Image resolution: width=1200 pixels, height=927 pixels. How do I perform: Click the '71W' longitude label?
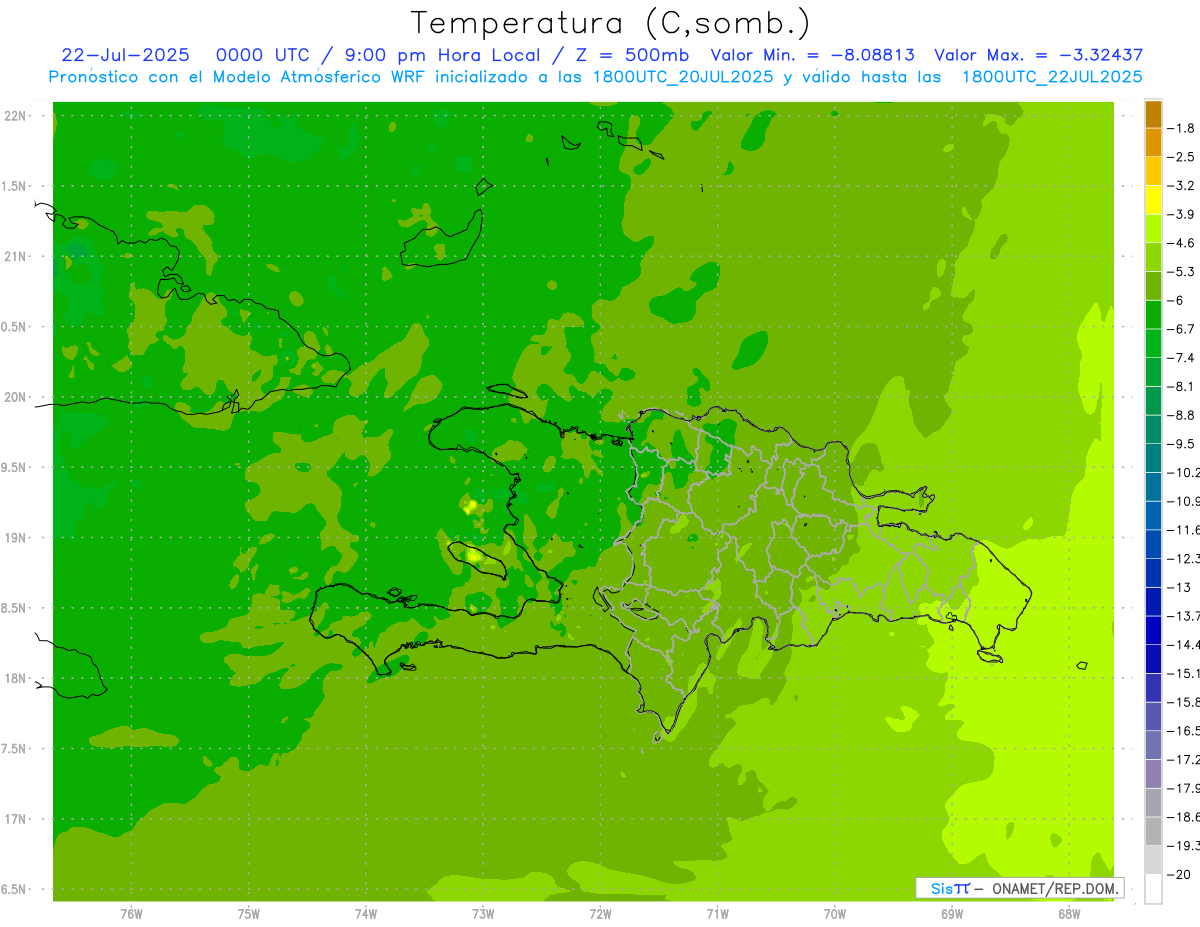717,914
